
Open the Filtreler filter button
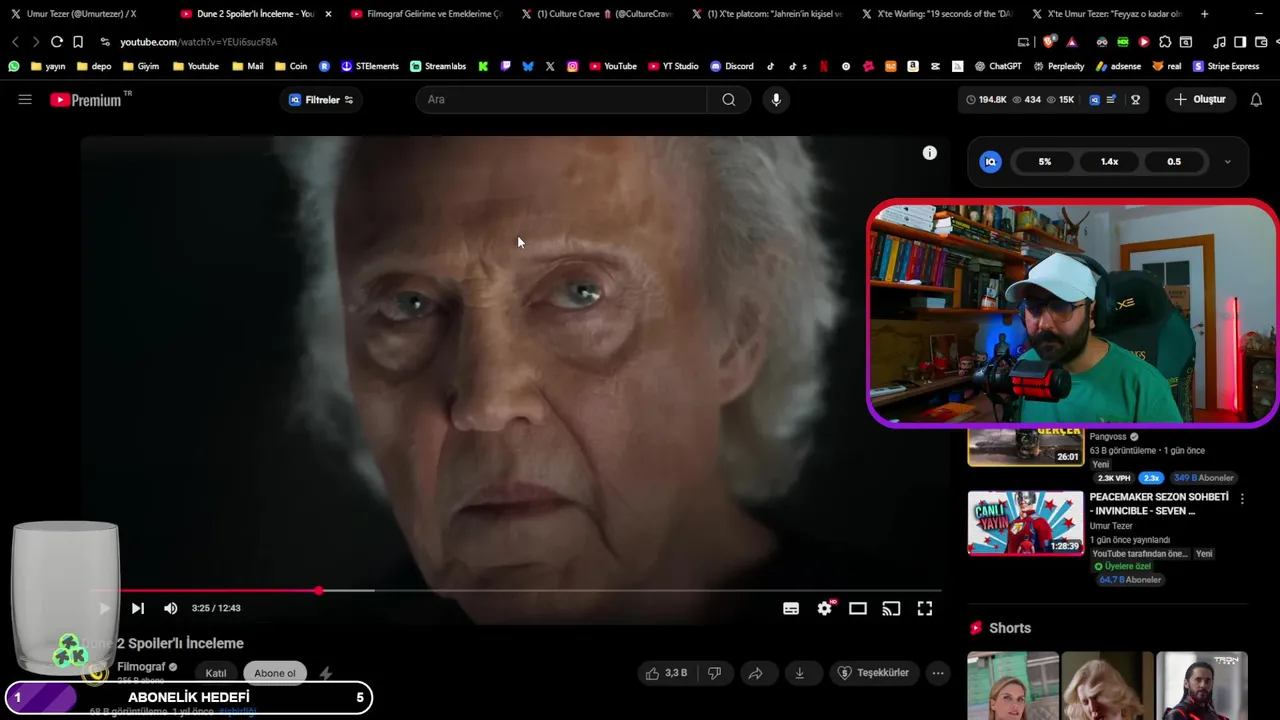point(321,100)
